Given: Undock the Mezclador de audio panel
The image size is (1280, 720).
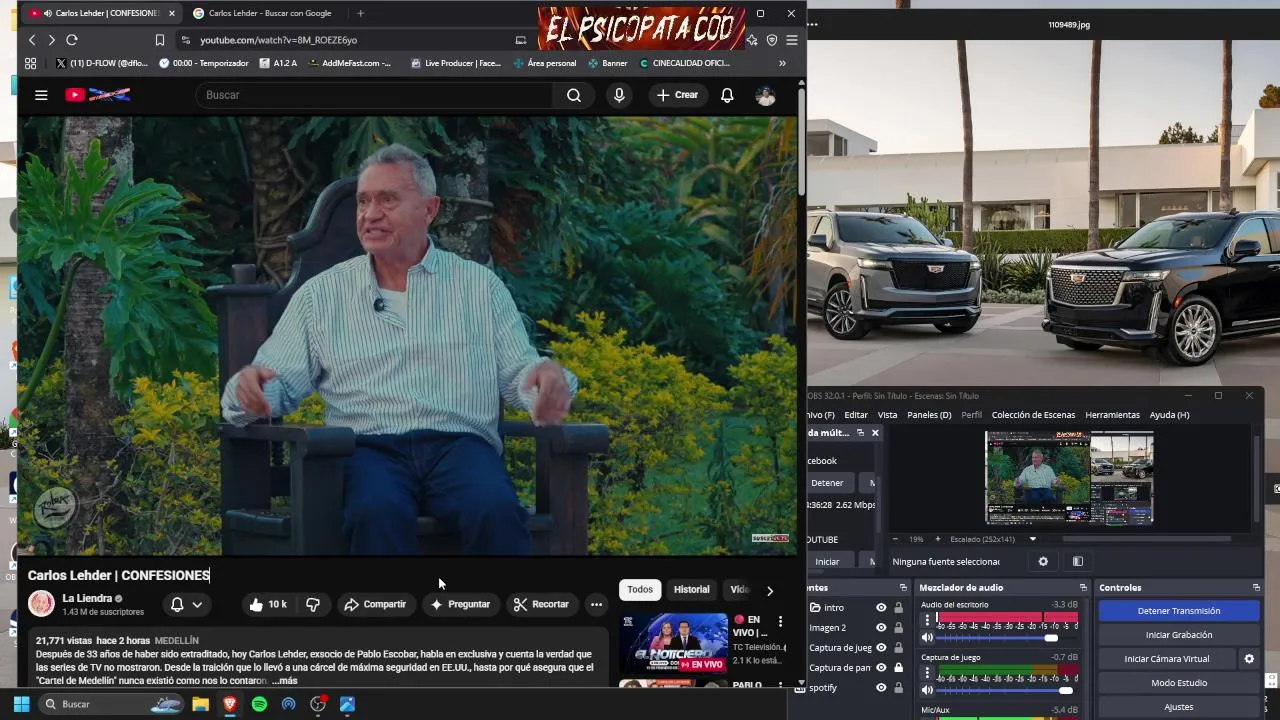Looking at the screenshot, I should tap(1082, 588).
